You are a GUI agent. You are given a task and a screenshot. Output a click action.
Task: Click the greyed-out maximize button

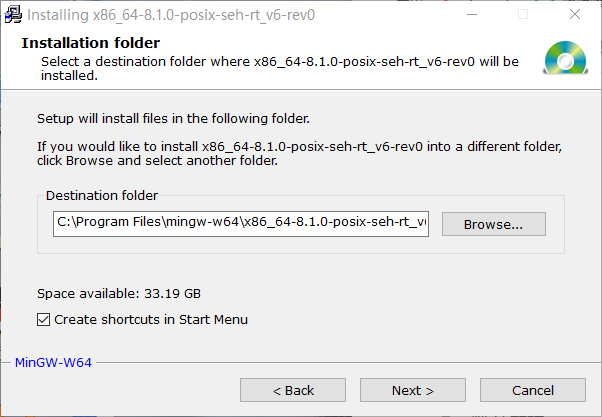point(523,14)
